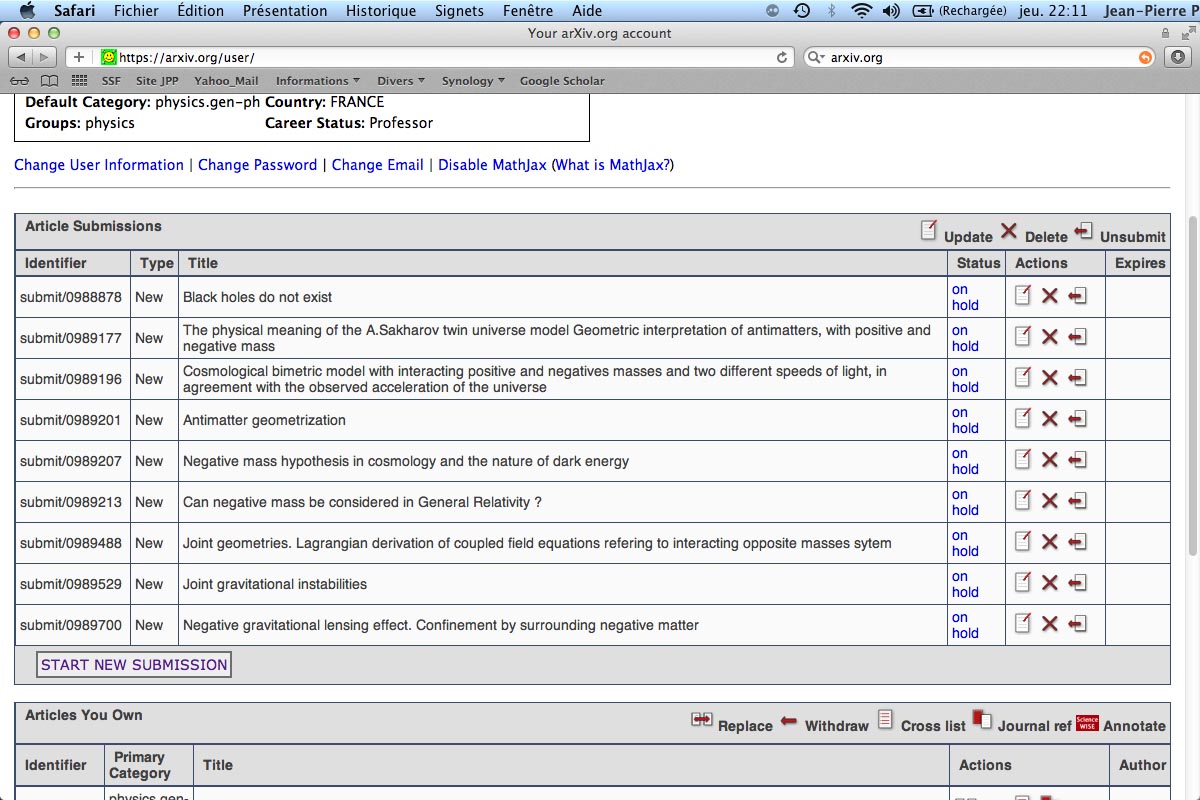Unsubmit submission submit/0989177
This screenshot has width=1200, height=800.
[1077, 338]
